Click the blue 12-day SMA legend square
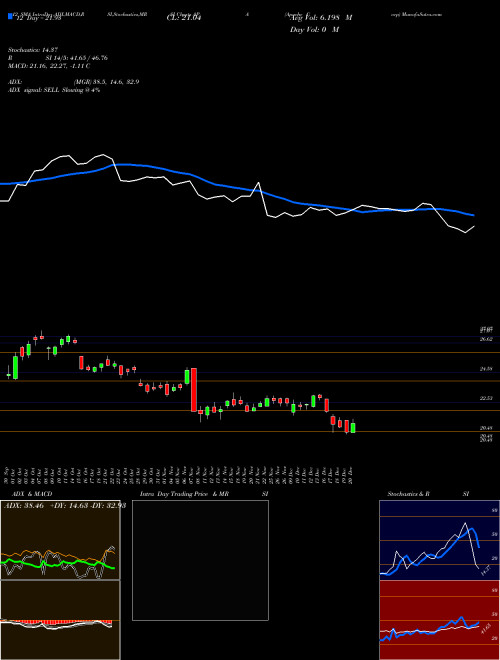This screenshot has height=660, width=500. point(10,16)
